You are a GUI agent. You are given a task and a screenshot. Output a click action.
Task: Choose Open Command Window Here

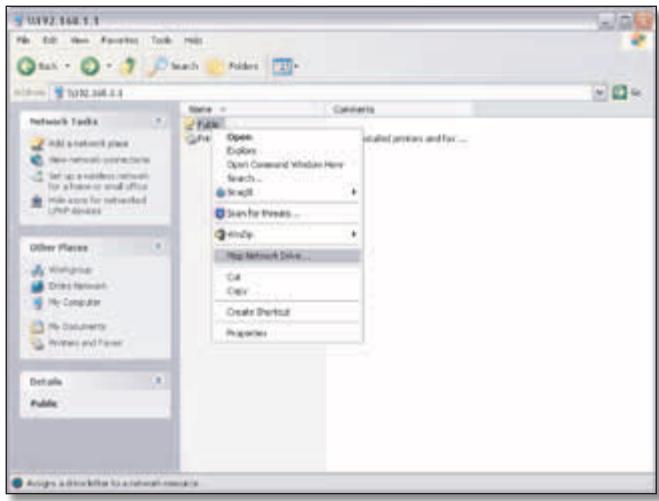pos(287,164)
